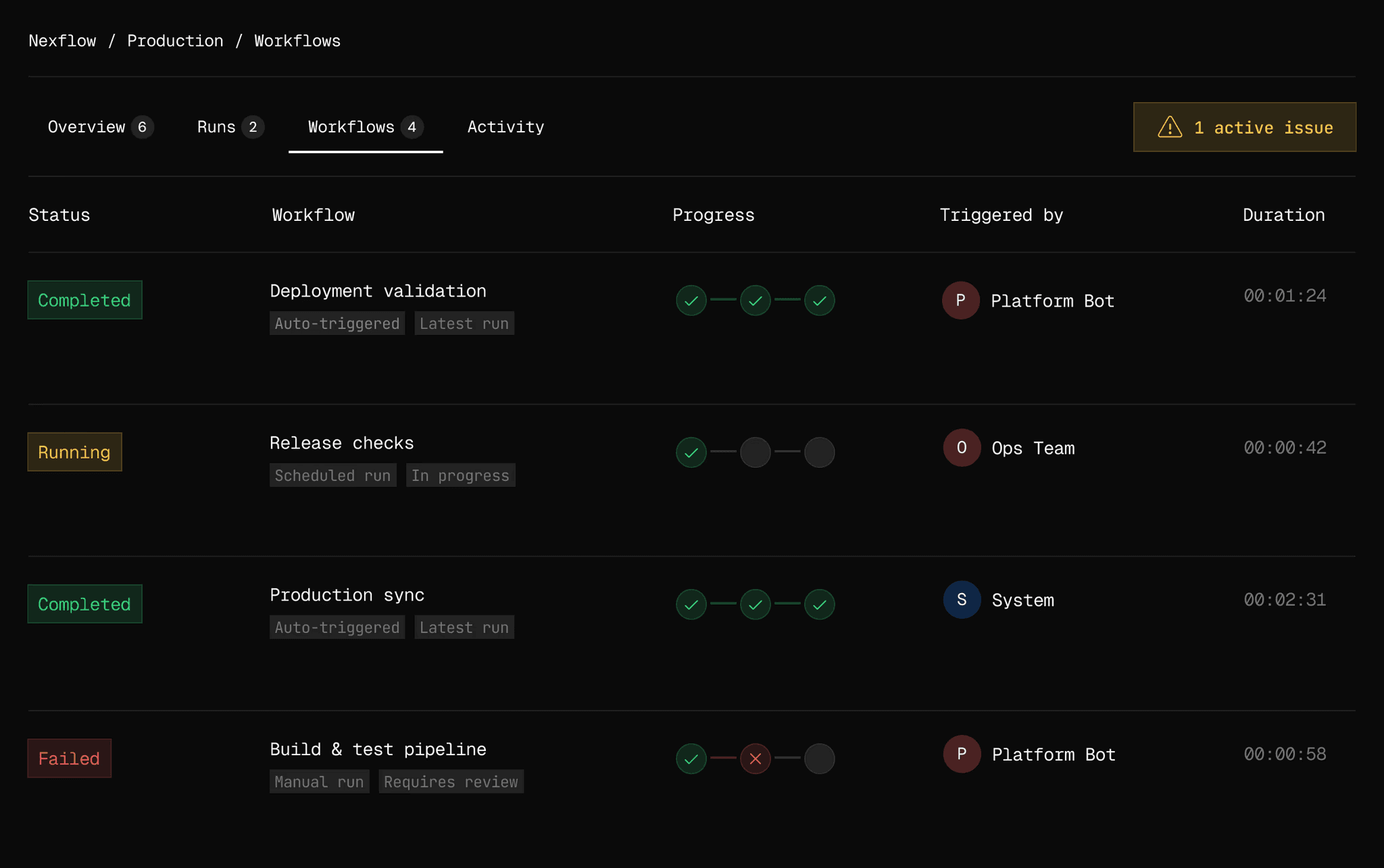Screen dimensions: 1384x868
Task: Click the Failed status badge
Action: pos(69,759)
